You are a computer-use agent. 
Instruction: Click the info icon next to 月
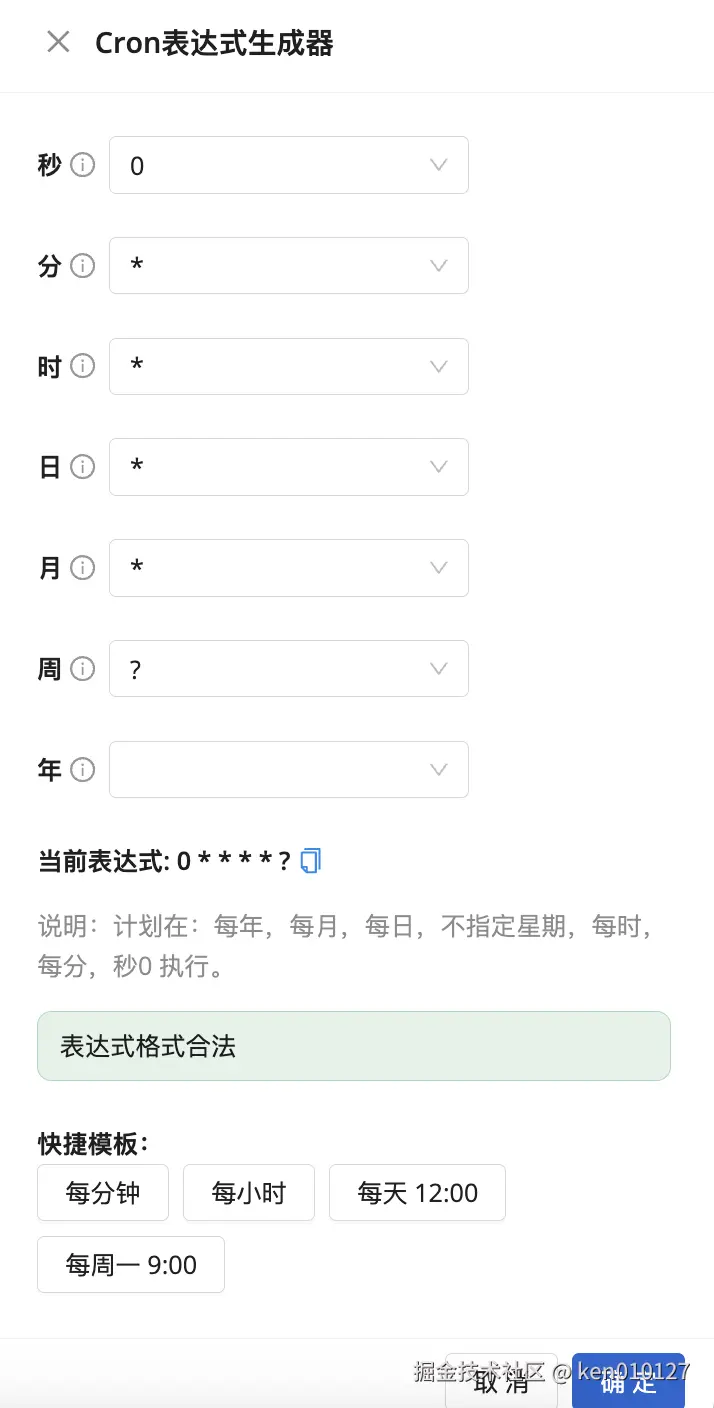pos(84,568)
